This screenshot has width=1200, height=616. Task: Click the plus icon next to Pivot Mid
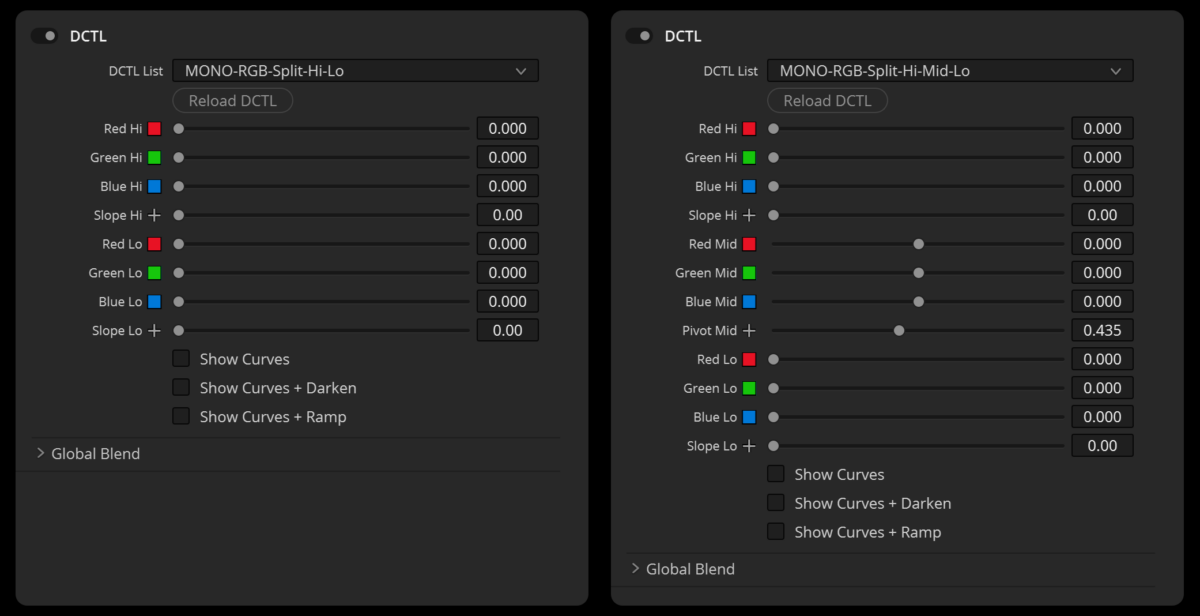point(748,330)
